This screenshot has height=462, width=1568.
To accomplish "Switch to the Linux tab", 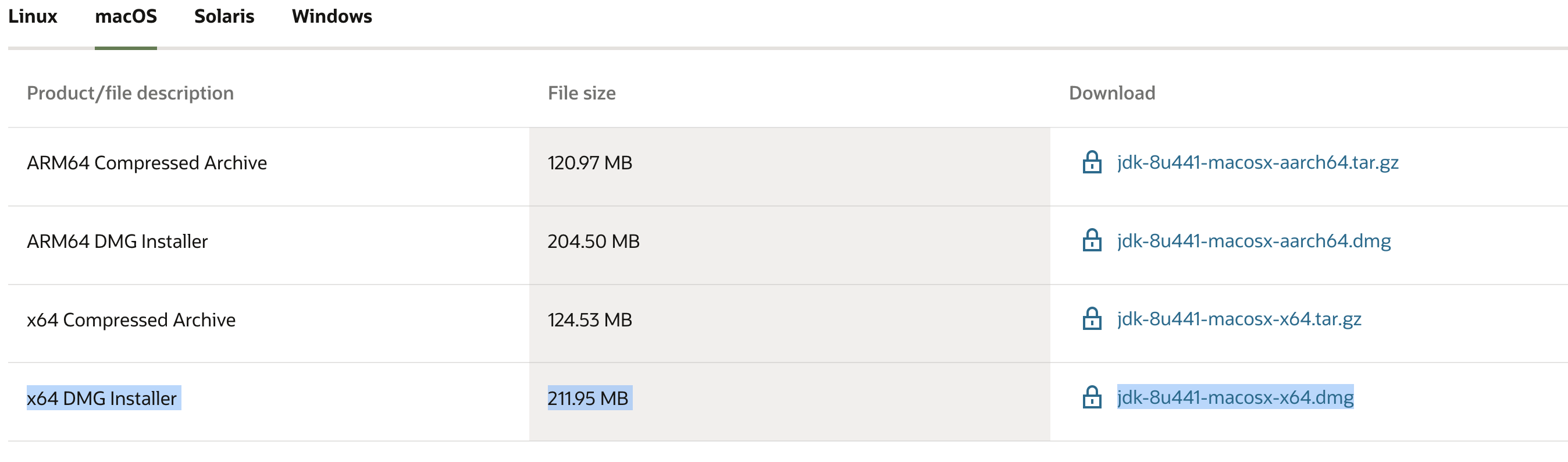I will click(x=32, y=16).
